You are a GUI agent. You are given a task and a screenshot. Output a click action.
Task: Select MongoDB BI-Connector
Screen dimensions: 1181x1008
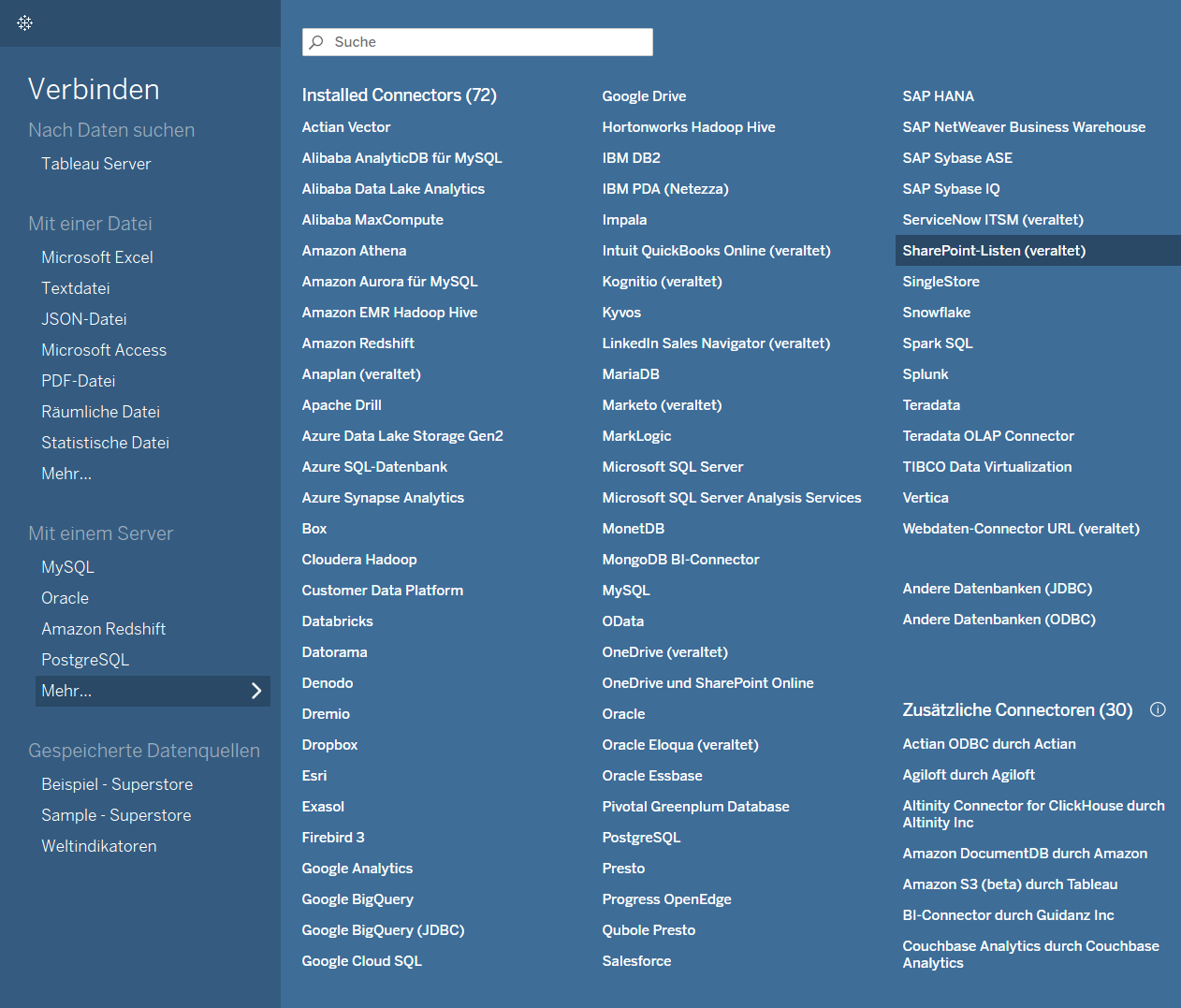[681, 560]
